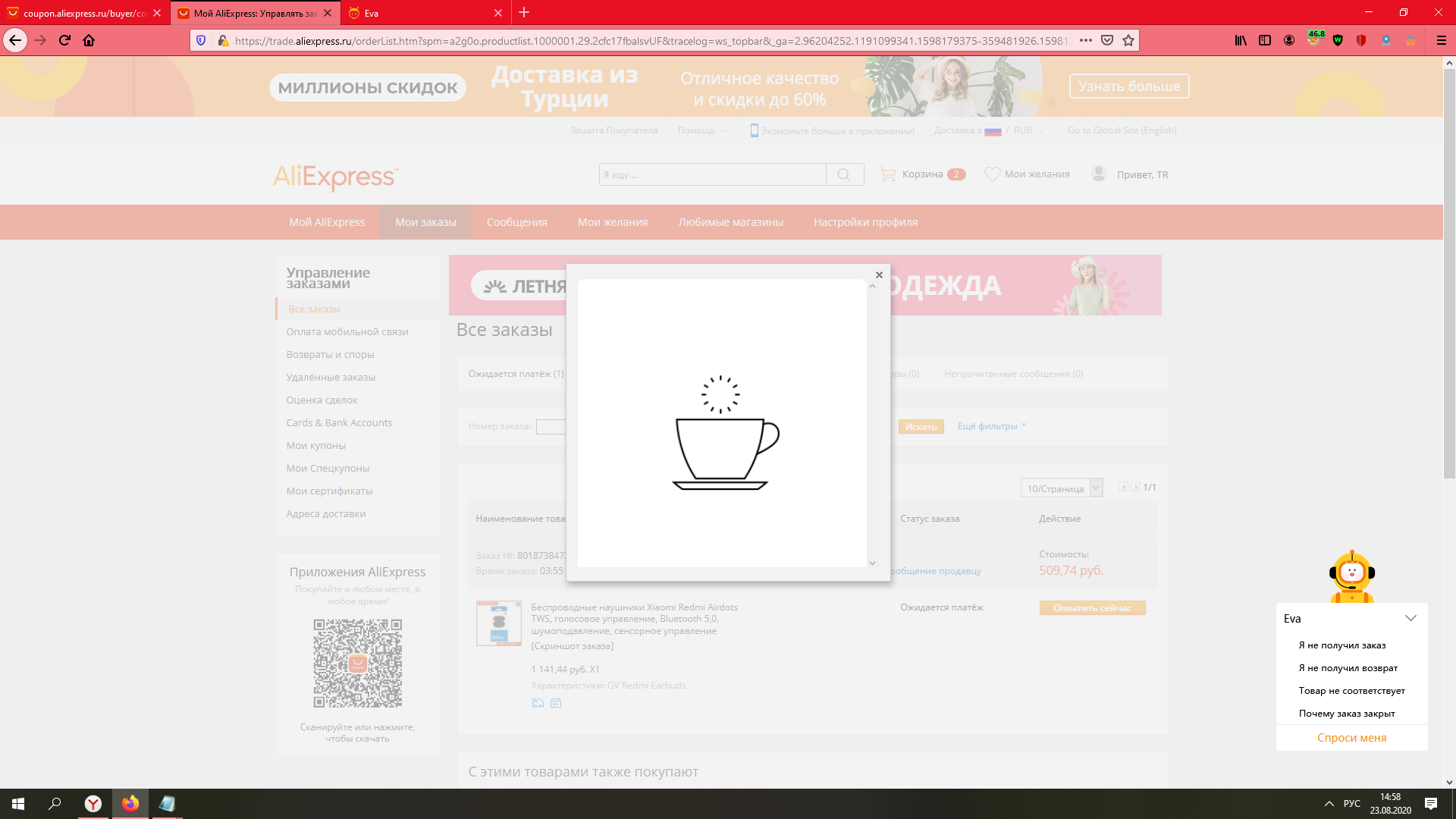
Task: Click Спроси меня in Eva panel
Action: point(1351,738)
